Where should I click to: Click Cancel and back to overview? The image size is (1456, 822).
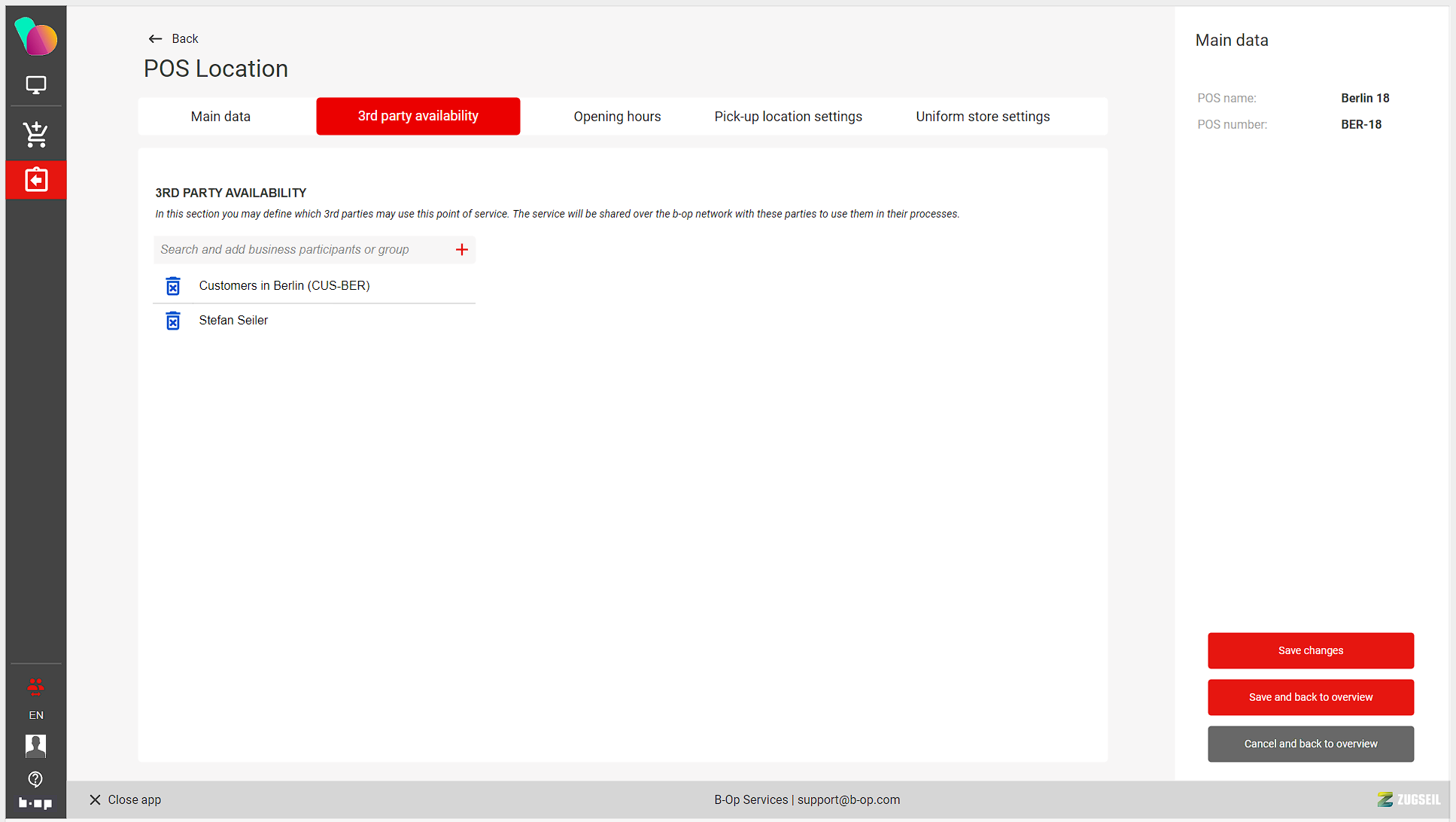1310,744
